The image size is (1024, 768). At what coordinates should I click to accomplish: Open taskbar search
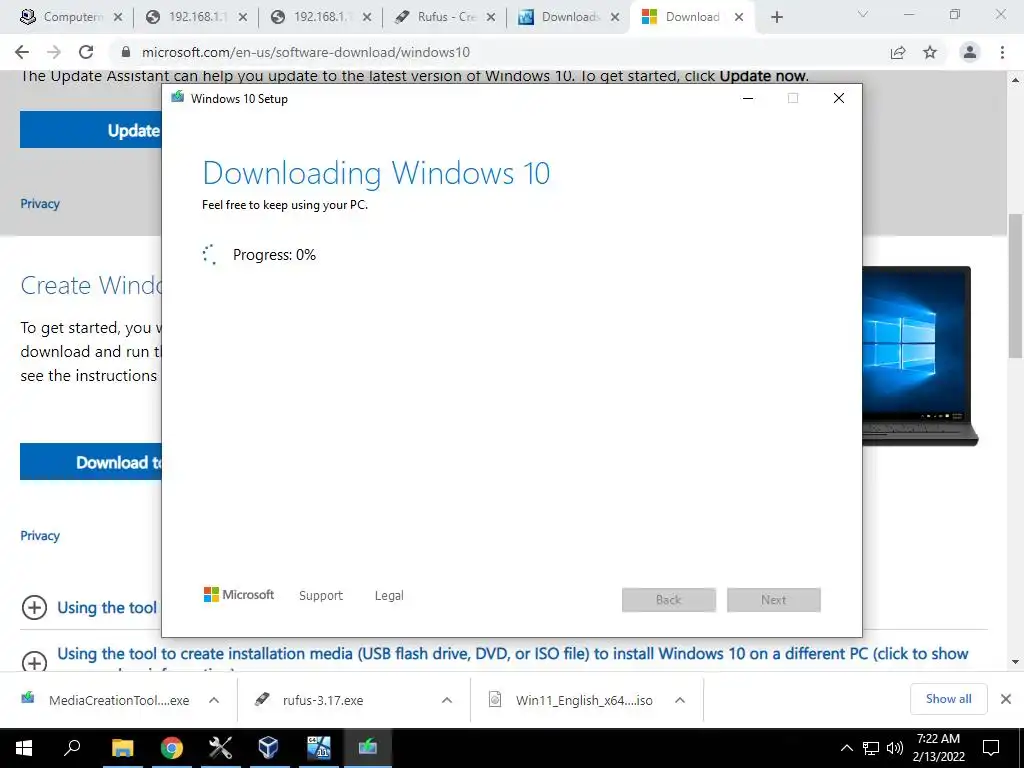tap(72, 748)
